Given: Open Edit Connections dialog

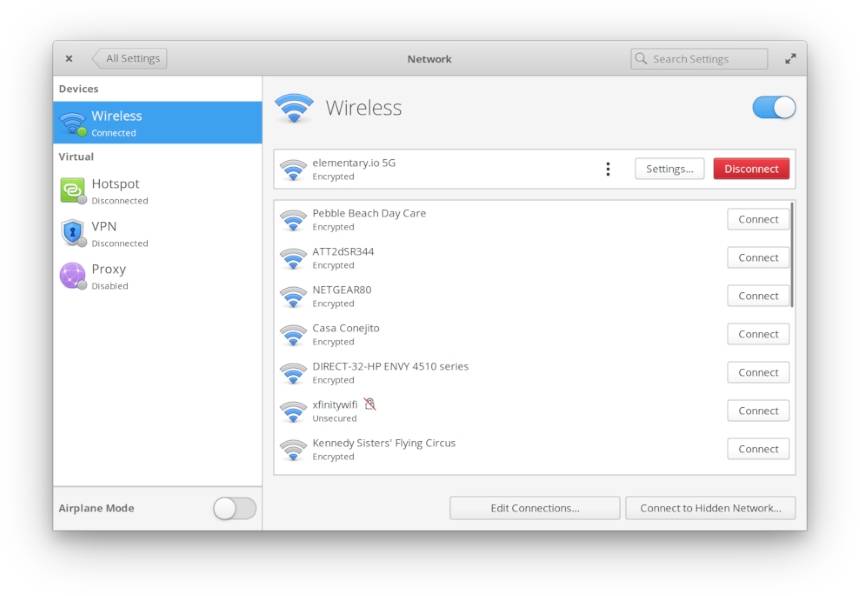Looking at the screenshot, I should 534,508.
